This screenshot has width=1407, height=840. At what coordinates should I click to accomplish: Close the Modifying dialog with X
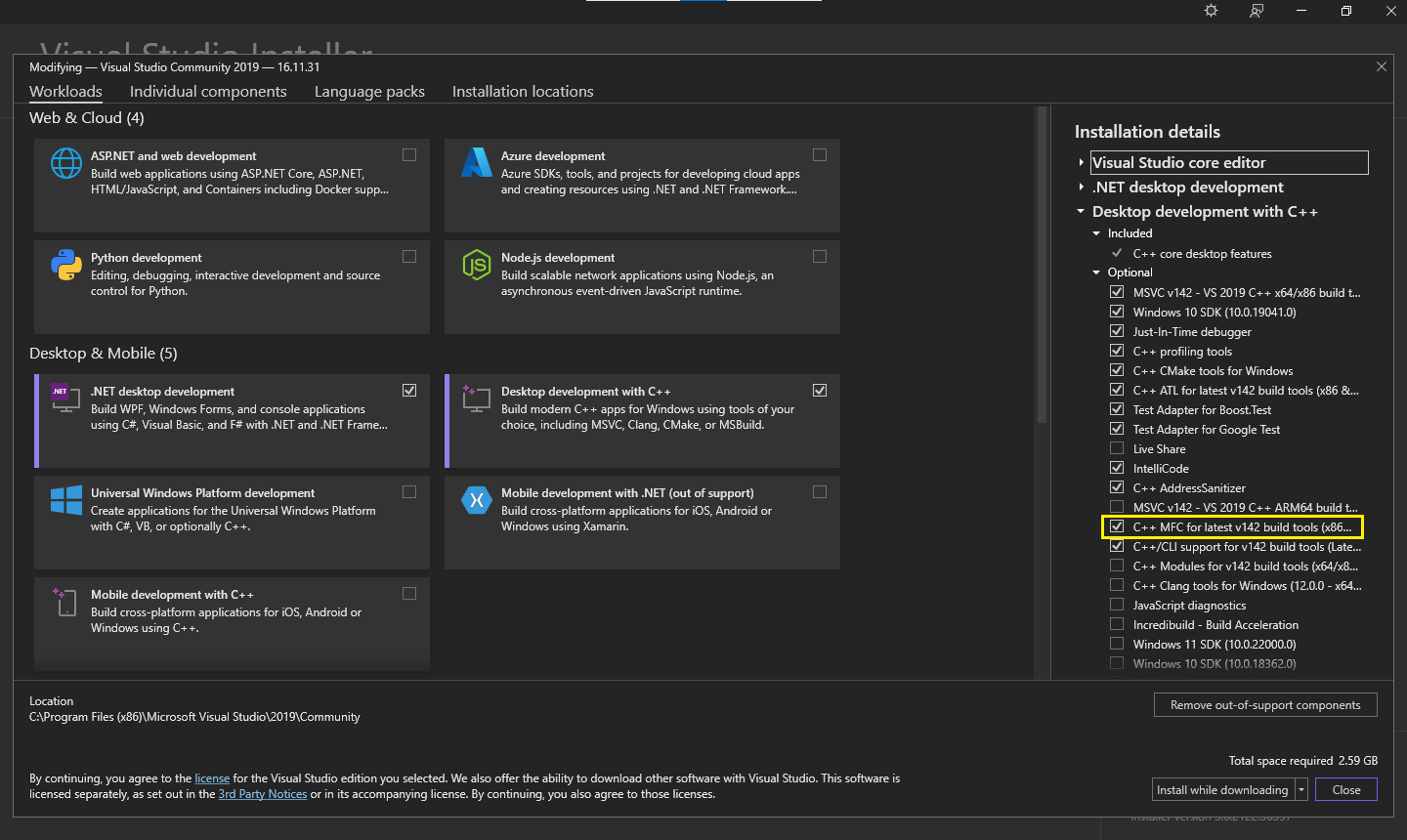pyautogui.click(x=1382, y=66)
